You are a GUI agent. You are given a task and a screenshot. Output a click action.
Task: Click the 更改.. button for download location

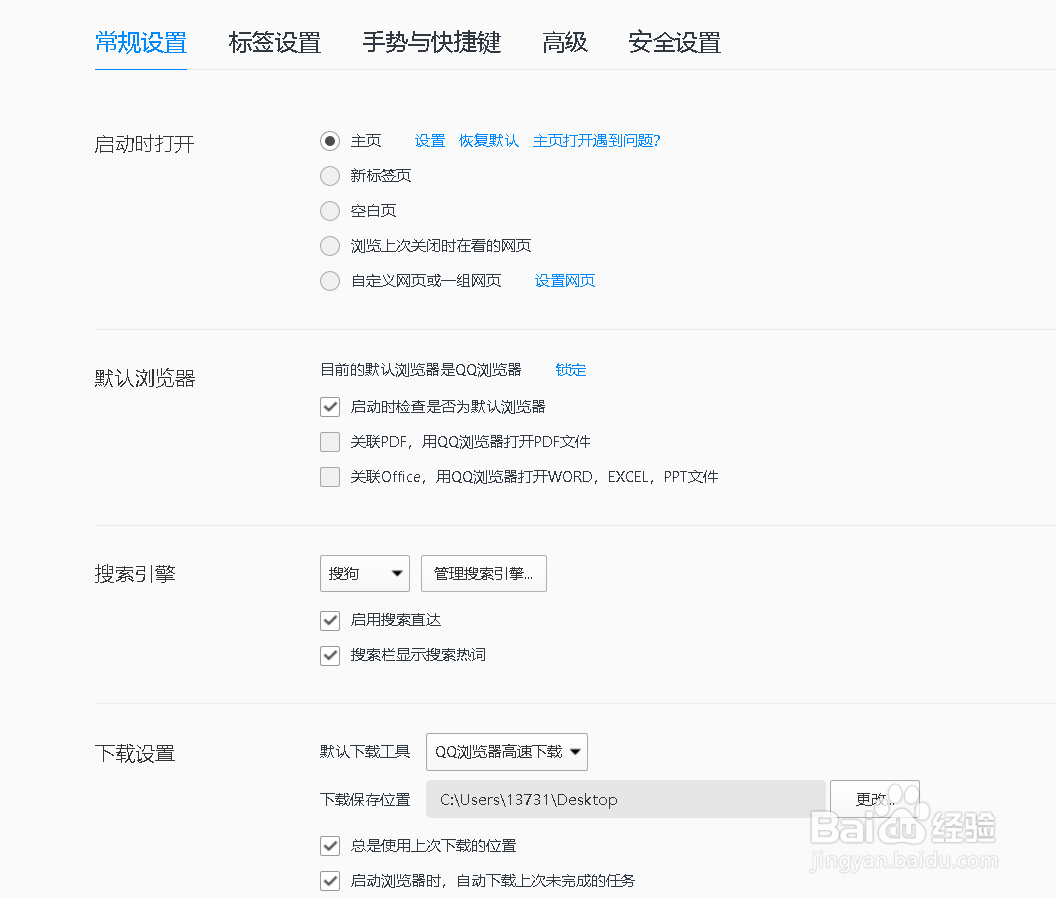875,799
